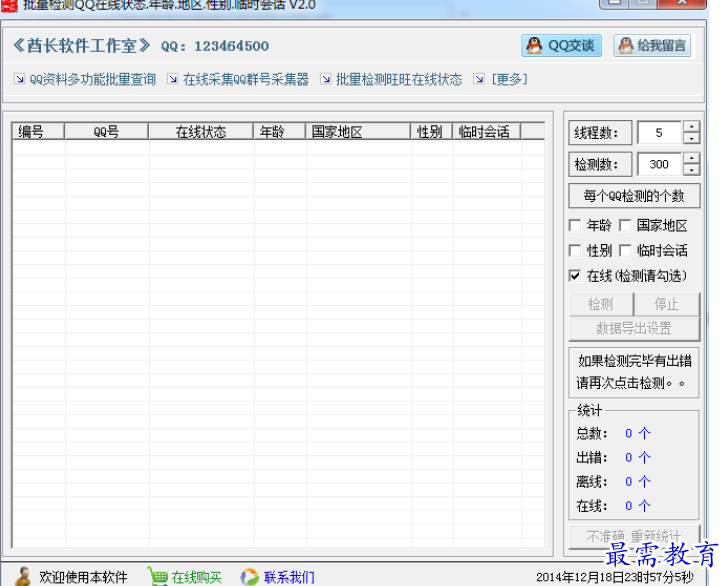This screenshot has height=586, width=727.
Task: Click the 联系我们 circular icon
Action: click(249, 577)
